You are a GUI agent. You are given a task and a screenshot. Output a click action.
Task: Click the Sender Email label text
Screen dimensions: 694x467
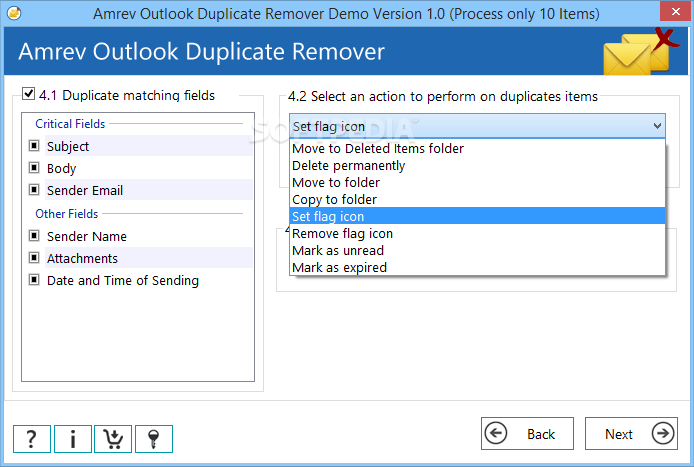click(85, 191)
